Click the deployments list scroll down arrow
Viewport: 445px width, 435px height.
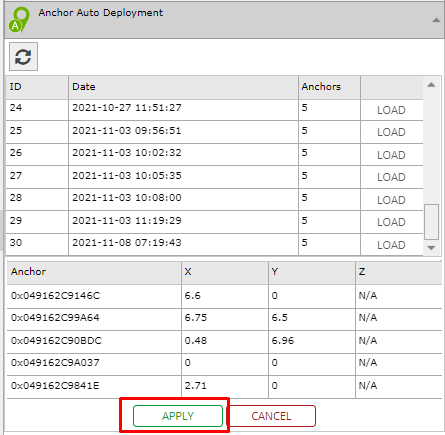(431, 248)
